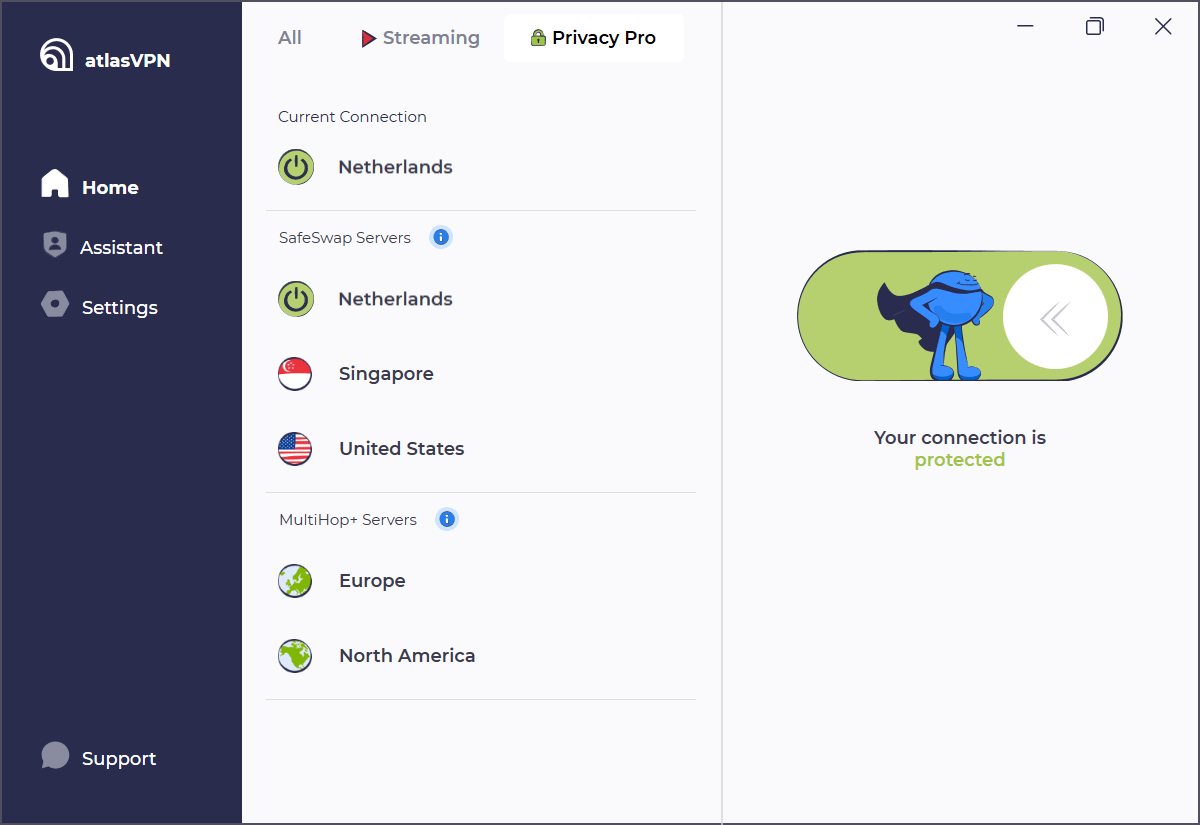Image resolution: width=1200 pixels, height=825 pixels.
Task: Switch to the Streaming tab
Action: [420, 38]
